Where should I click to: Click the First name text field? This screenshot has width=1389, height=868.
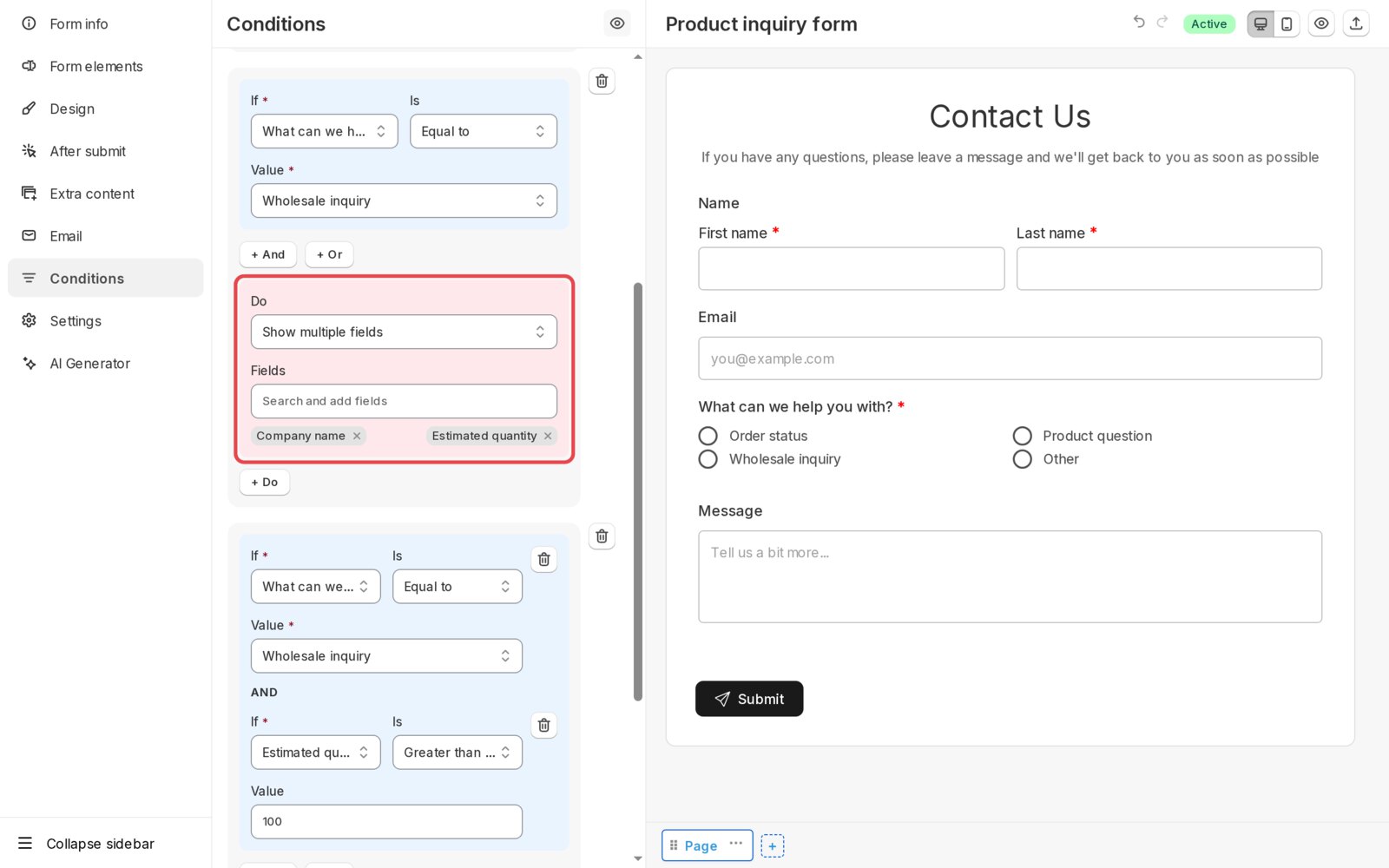[851, 268]
